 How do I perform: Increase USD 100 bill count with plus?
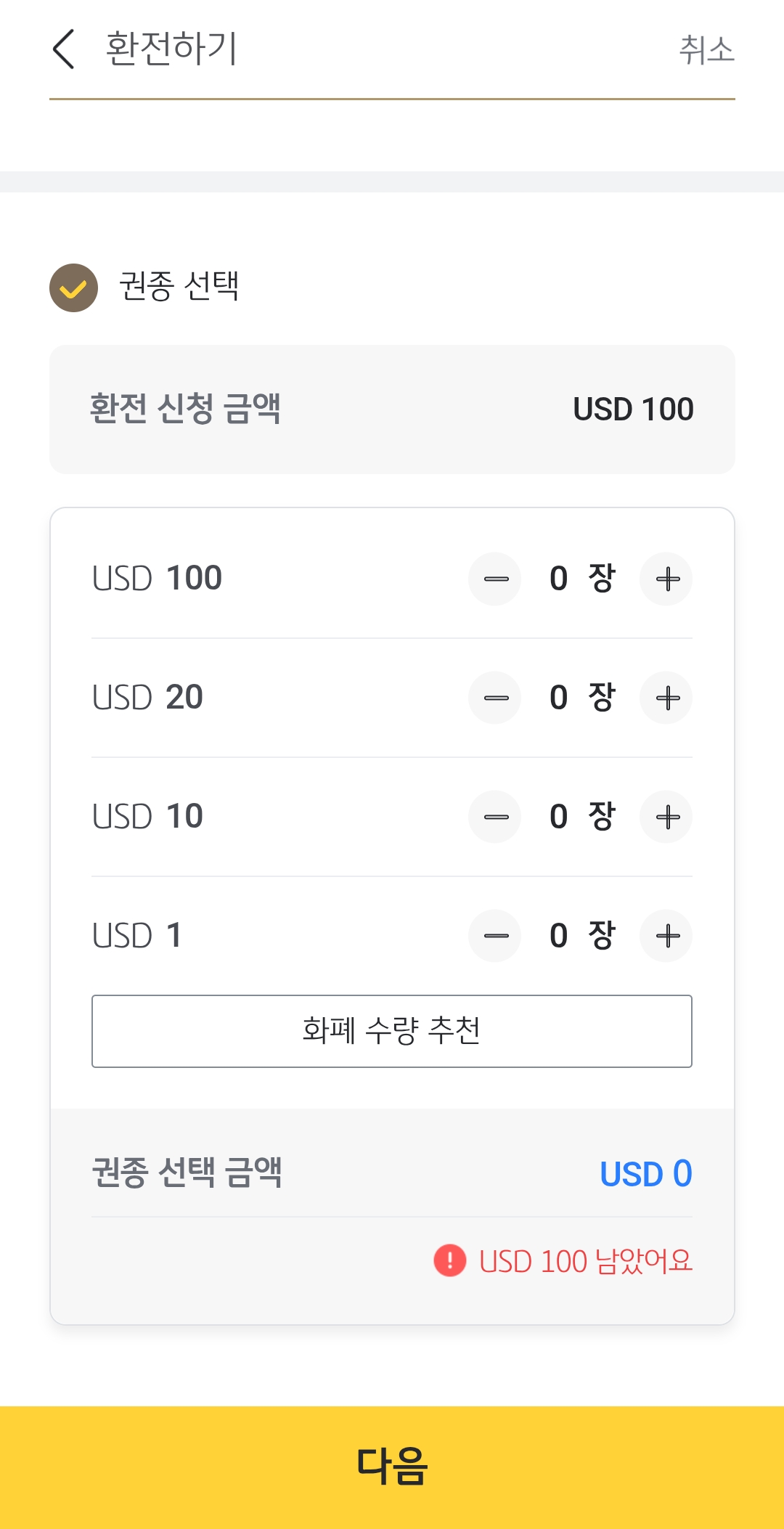pyautogui.click(x=666, y=579)
